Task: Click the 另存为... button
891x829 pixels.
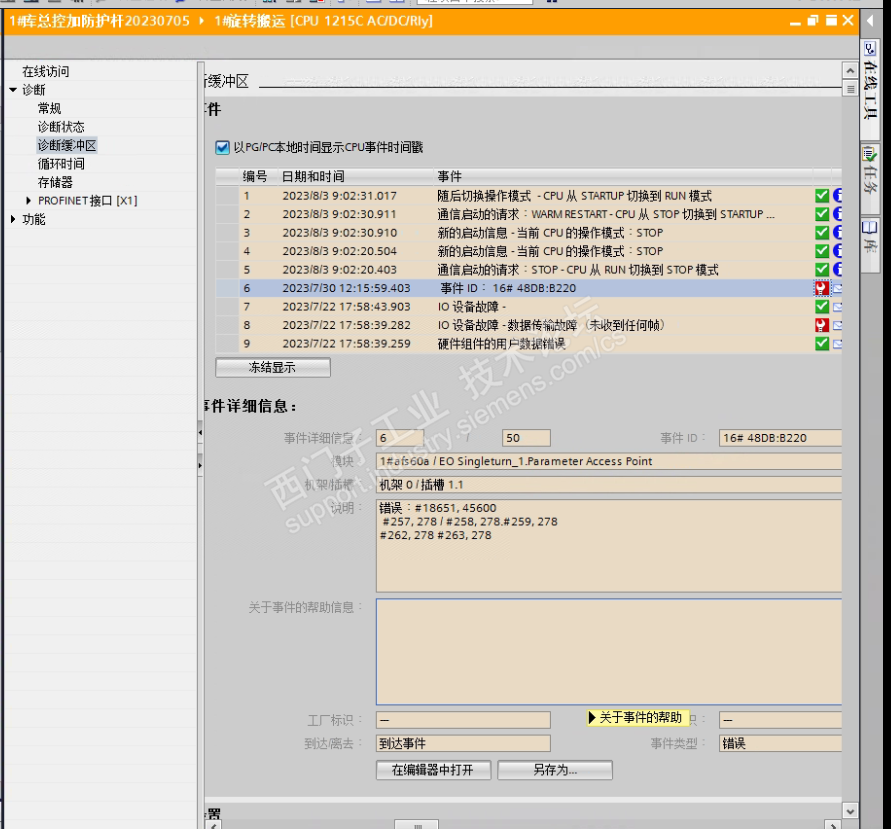Action: [x=555, y=770]
